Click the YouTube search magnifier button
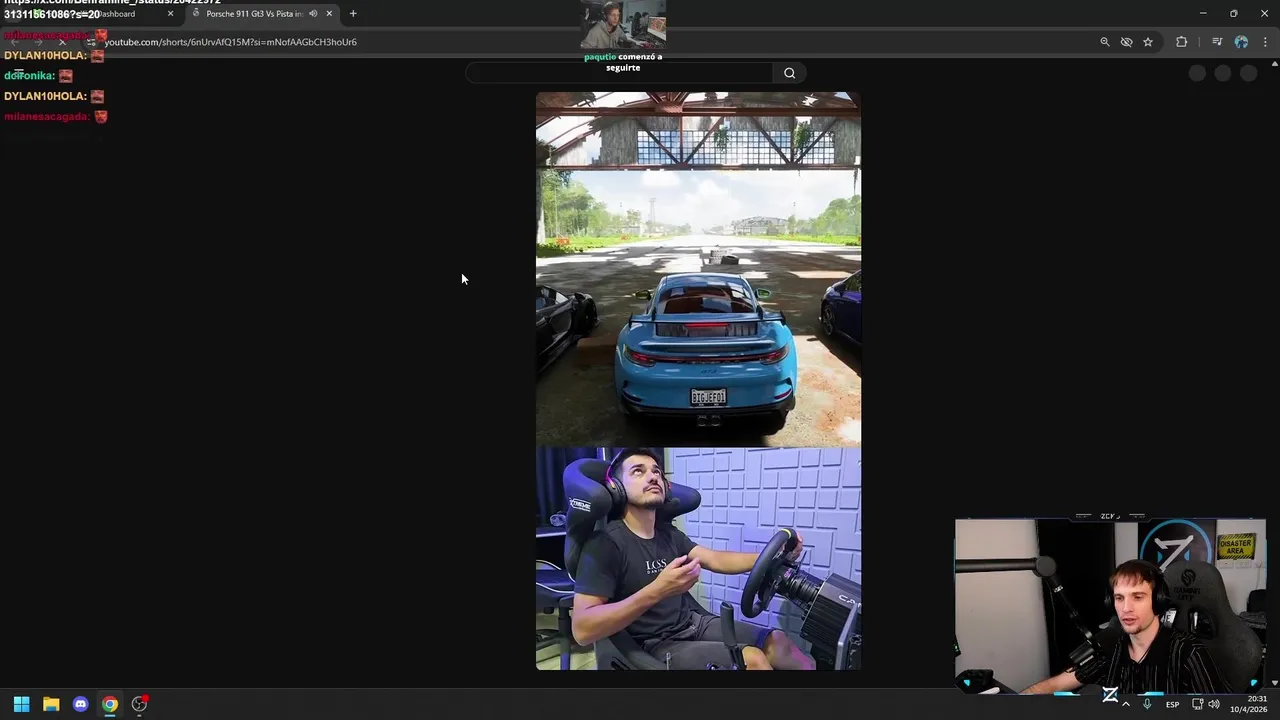The height and width of the screenshot is (720, 1280). (789, 73)
